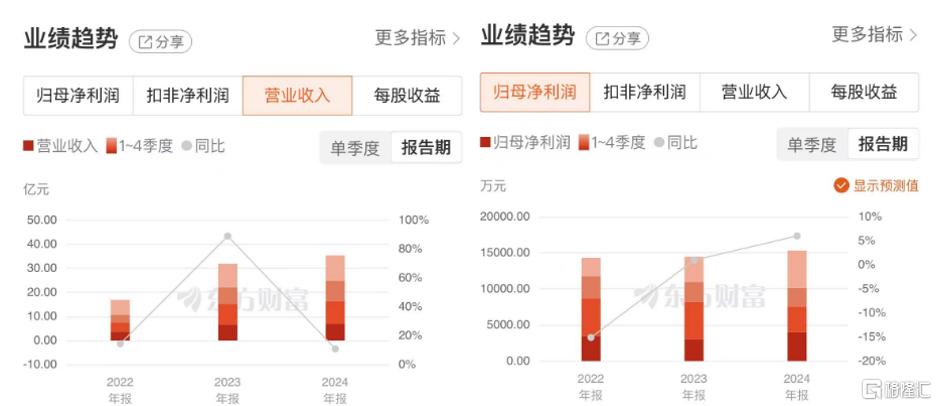
Task: Click 亿元 unit label in left chart
Action: [x=36, y=190]
